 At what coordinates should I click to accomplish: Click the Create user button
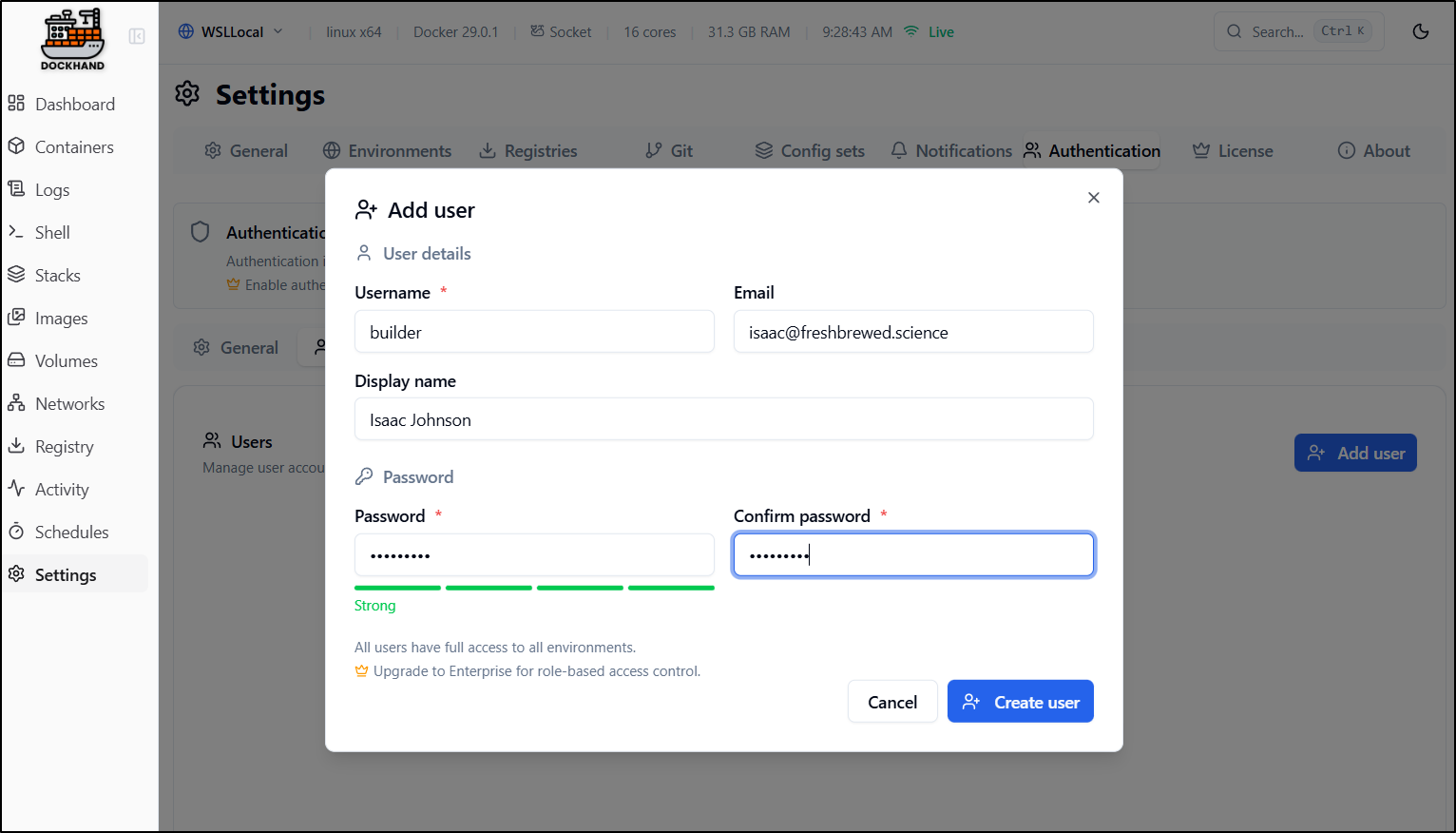1020,702
